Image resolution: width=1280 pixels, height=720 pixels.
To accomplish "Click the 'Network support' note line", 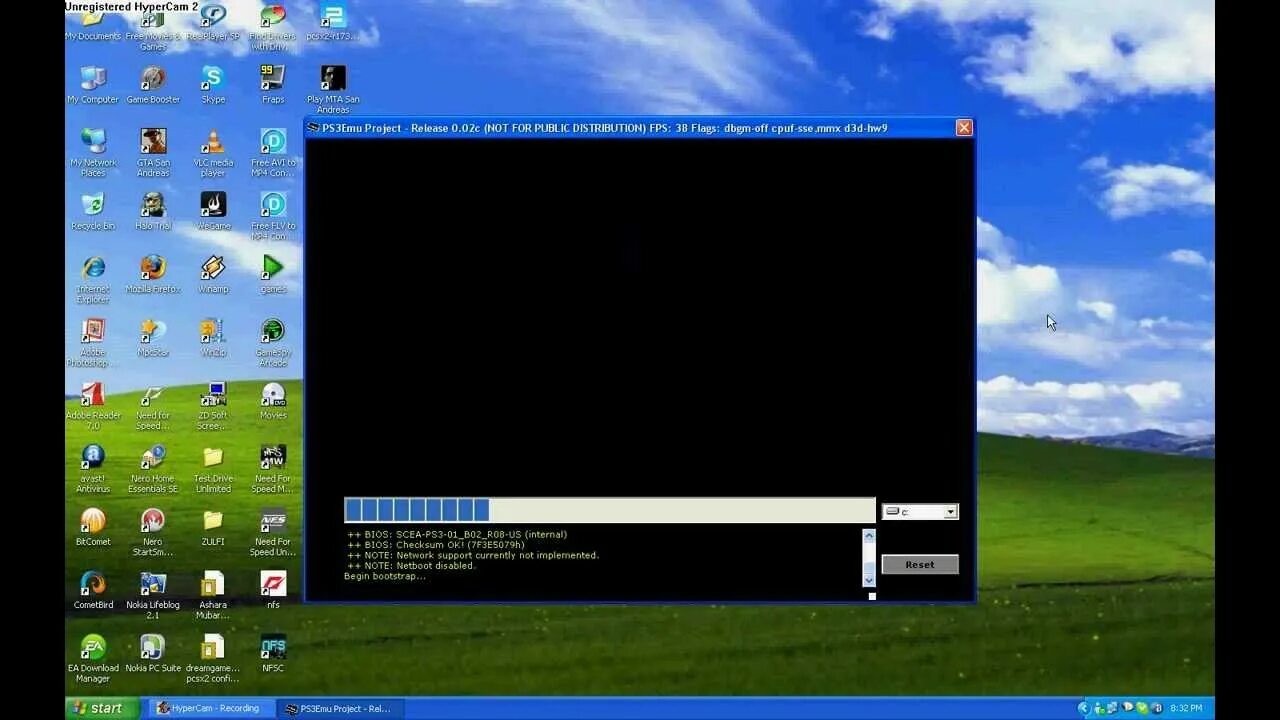I will point(473,555).
